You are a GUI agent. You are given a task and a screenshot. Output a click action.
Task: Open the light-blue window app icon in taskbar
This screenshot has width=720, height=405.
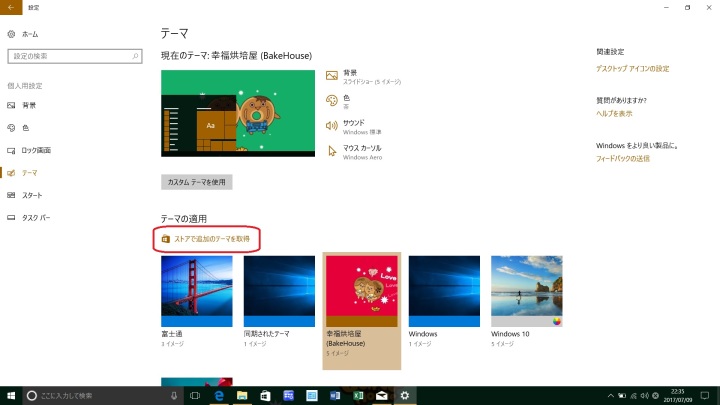pyautogui.click(x=311, y=395)
